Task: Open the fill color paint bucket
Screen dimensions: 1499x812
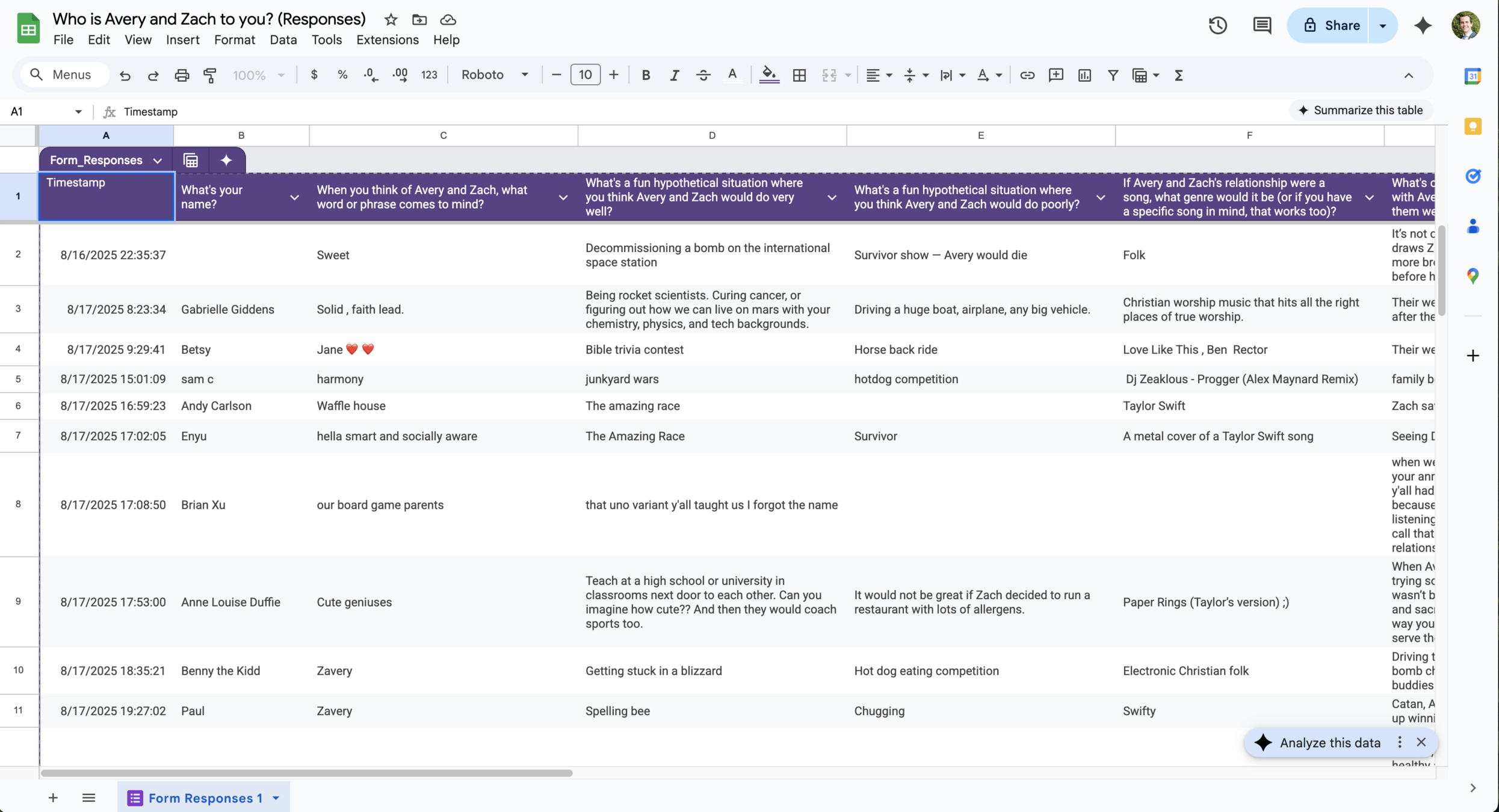Action: tap(768, 75)
